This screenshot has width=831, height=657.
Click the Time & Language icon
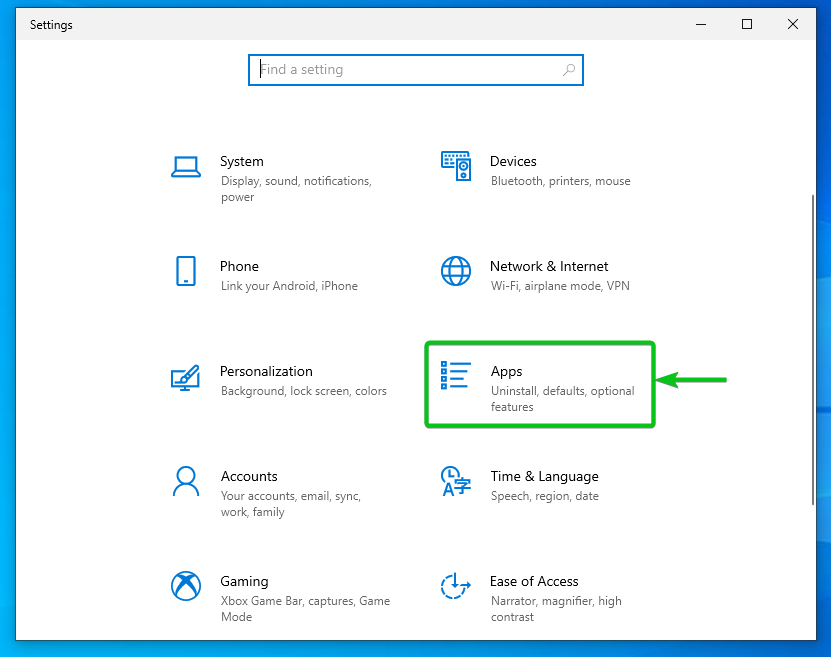[456, 481]
